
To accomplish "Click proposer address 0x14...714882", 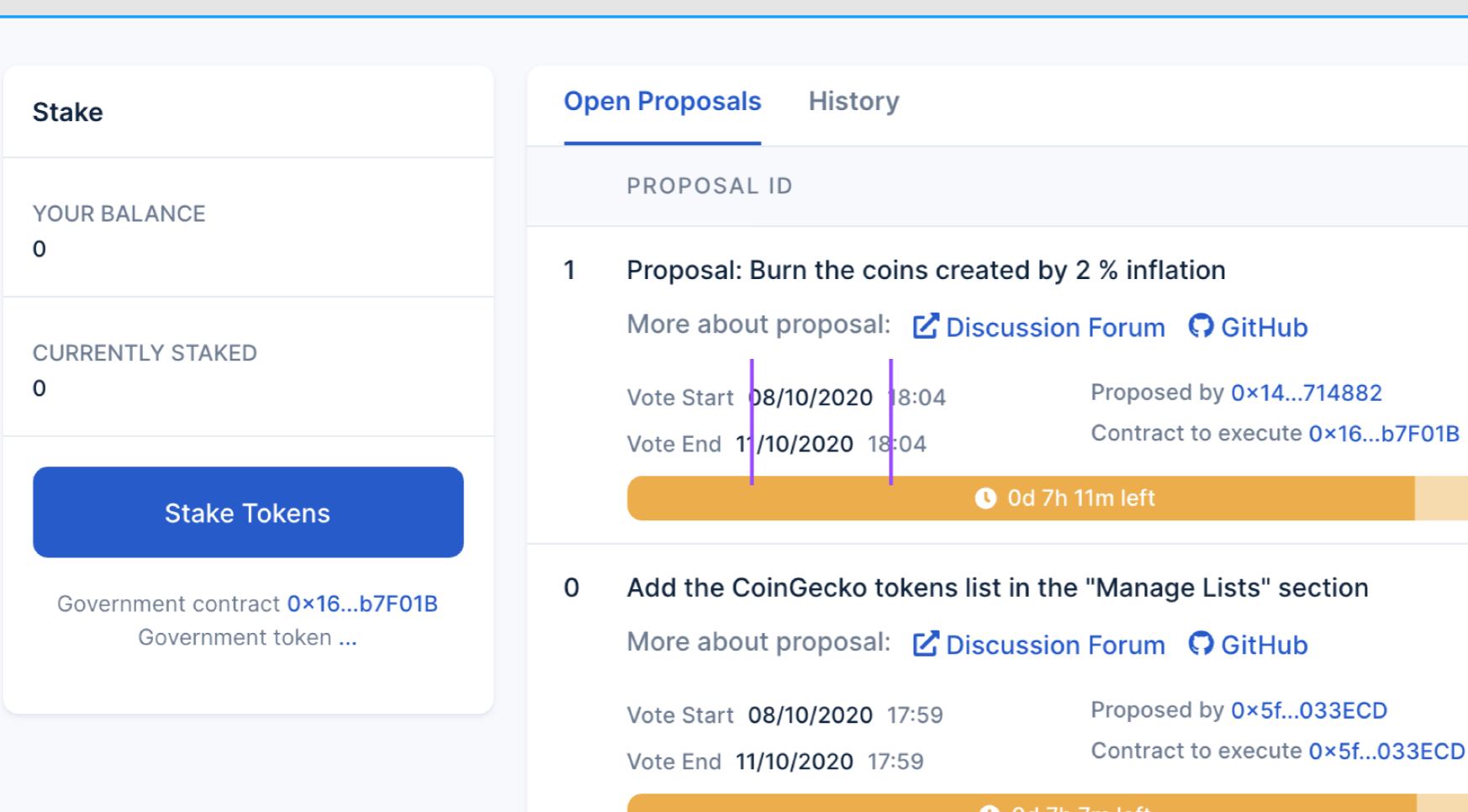I will pyautogui.click(x=1307, y=393).
